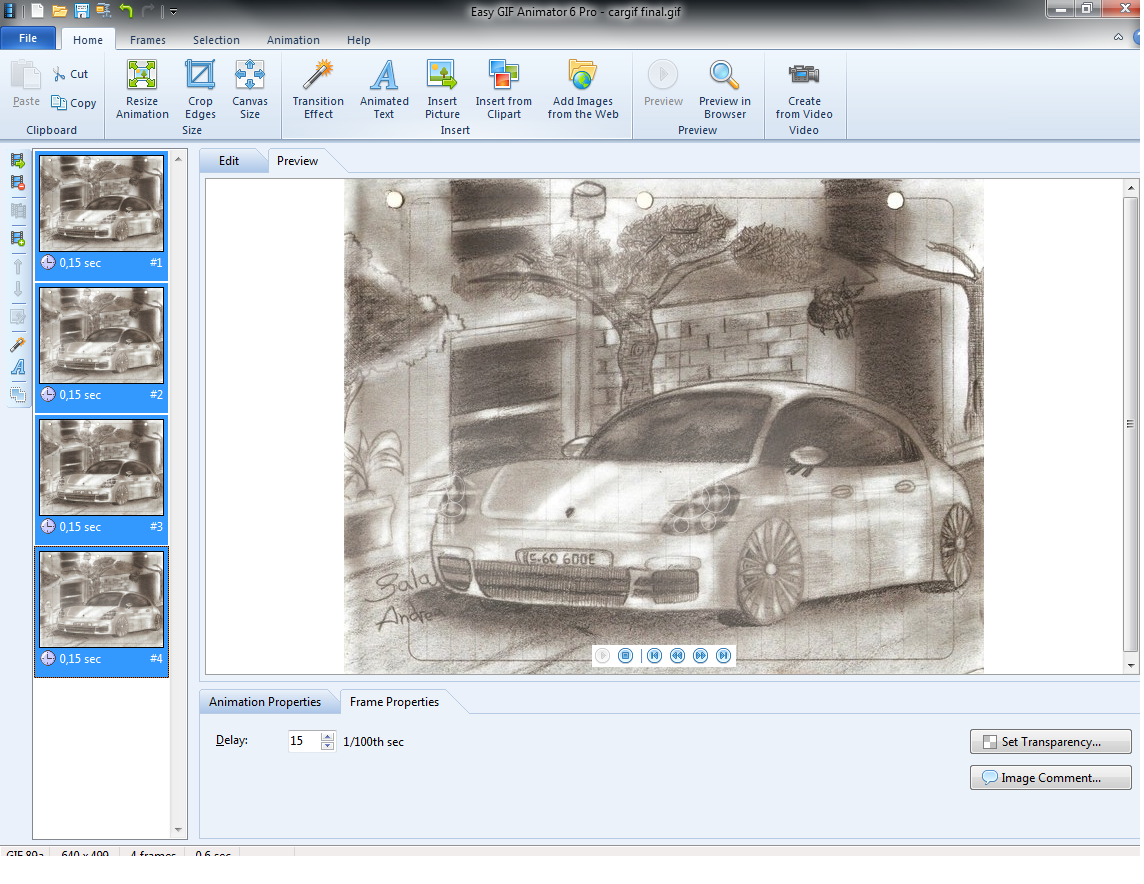Image resolution: width=1144 pixels, height=884 pixels.
Task: Stop the animation preview playback
Action: tap(626, 656)
